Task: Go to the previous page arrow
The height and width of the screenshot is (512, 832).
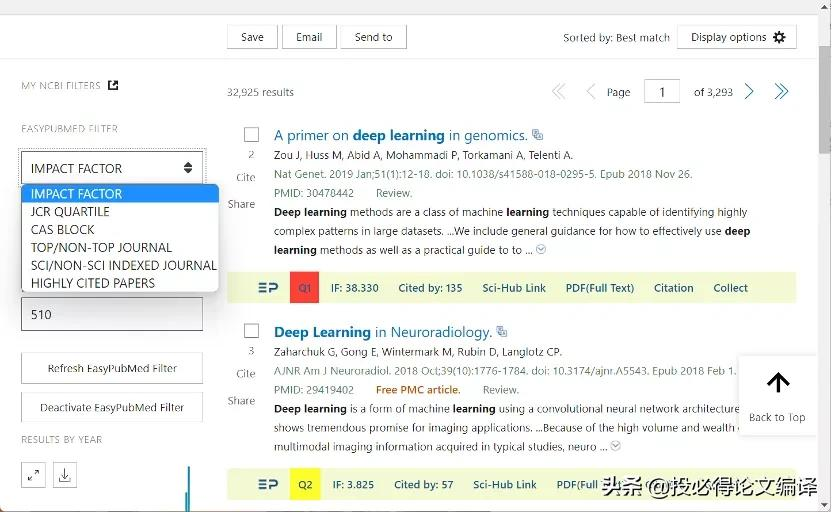Action: pos(590,92)
